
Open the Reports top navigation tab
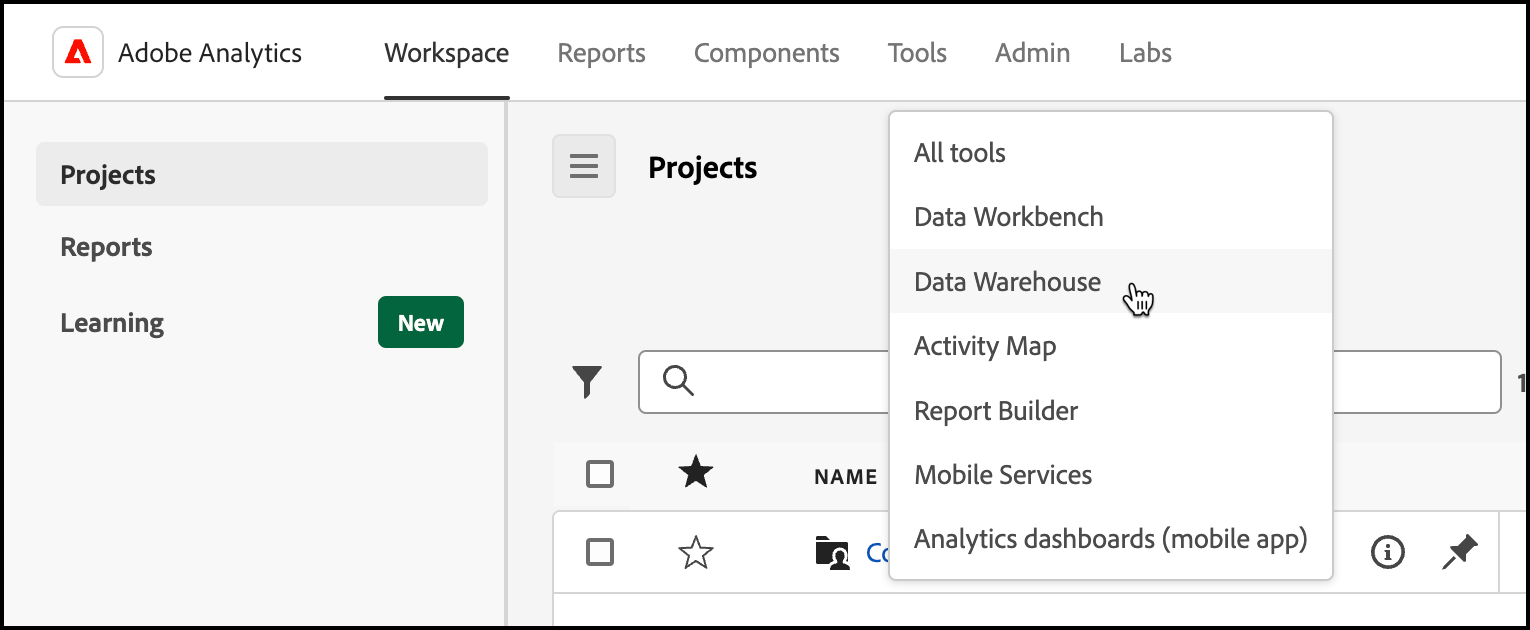click(x=601, y=53)
